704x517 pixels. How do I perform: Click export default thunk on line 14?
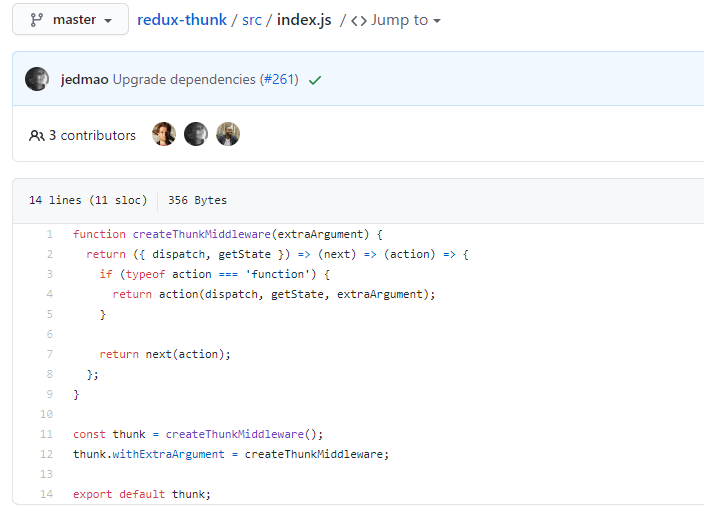(x=142, y=494)
